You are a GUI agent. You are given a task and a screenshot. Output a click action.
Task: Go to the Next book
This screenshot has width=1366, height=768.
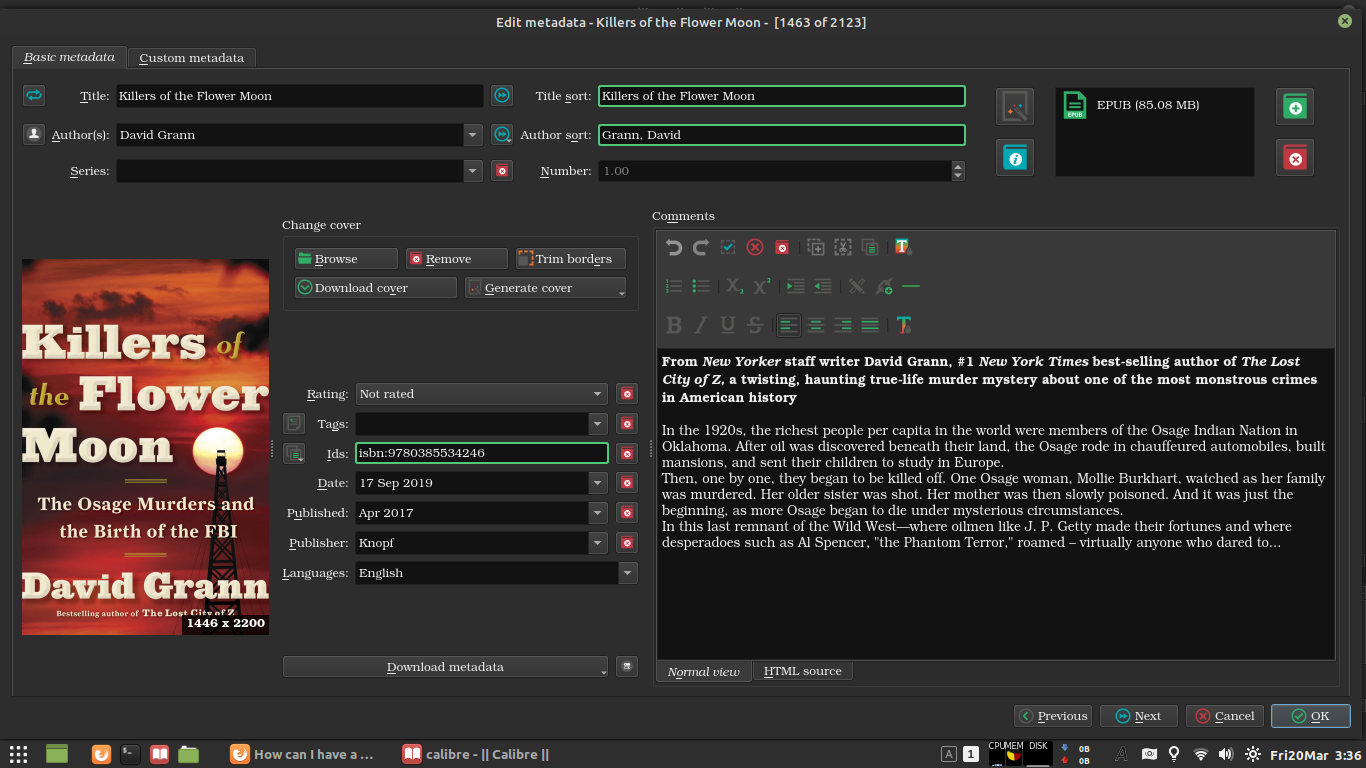click(1138, 716)
